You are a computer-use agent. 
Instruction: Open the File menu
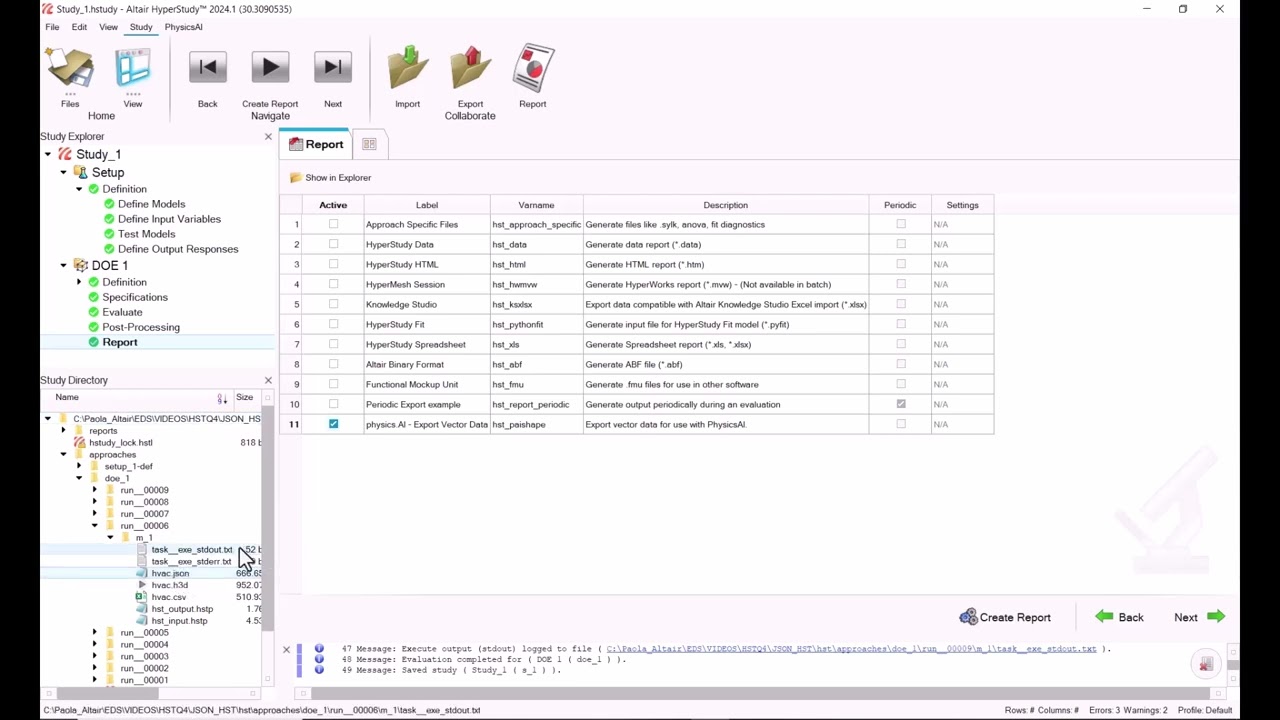click(x=52, y=27)
